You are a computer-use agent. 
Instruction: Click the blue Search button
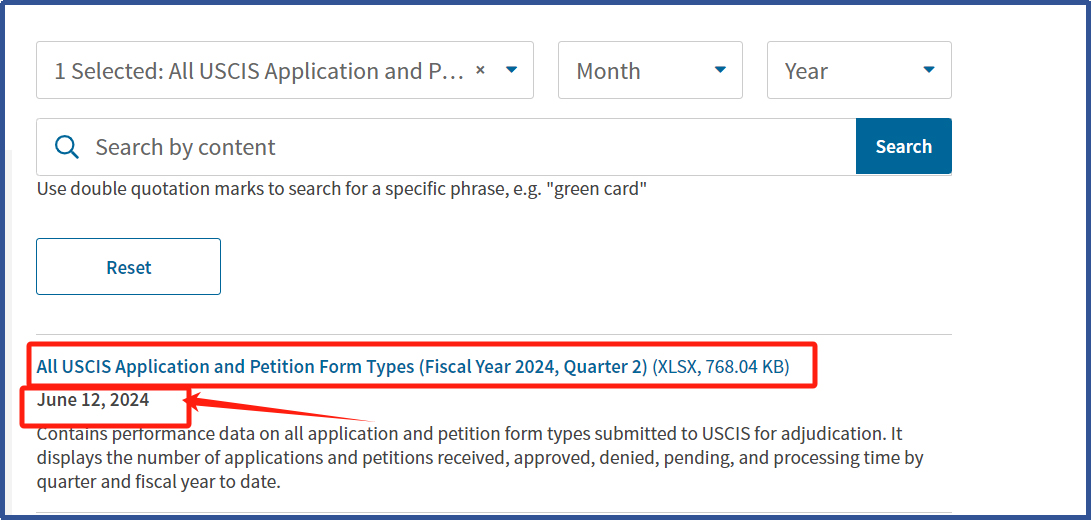pos(903,146)
